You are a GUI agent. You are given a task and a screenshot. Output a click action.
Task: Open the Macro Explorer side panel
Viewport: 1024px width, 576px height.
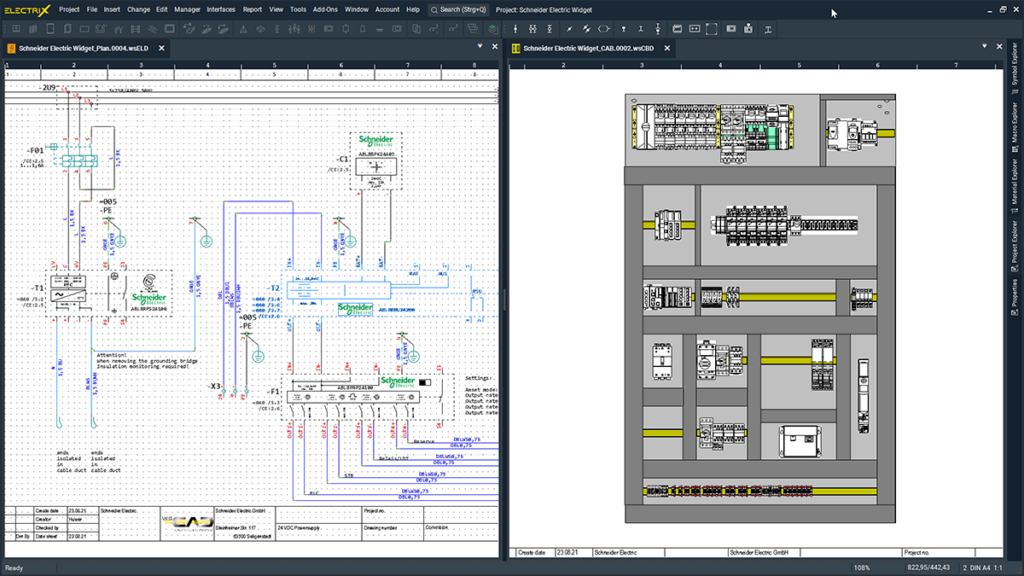tap(1015, 125)
